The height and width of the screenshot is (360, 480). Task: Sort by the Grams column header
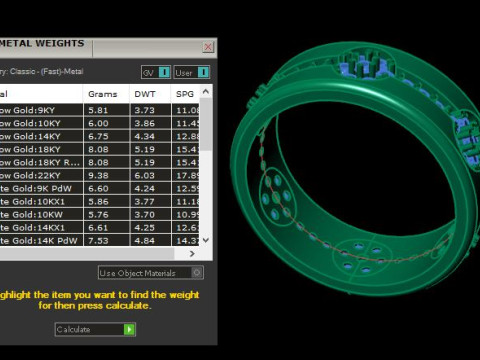tap(106, 94)
